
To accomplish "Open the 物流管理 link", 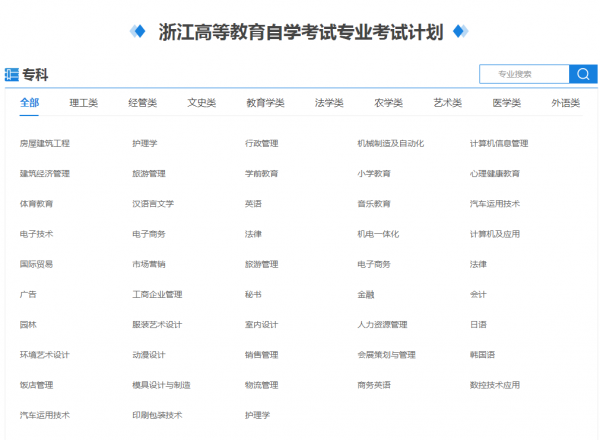I will (262, 385).
